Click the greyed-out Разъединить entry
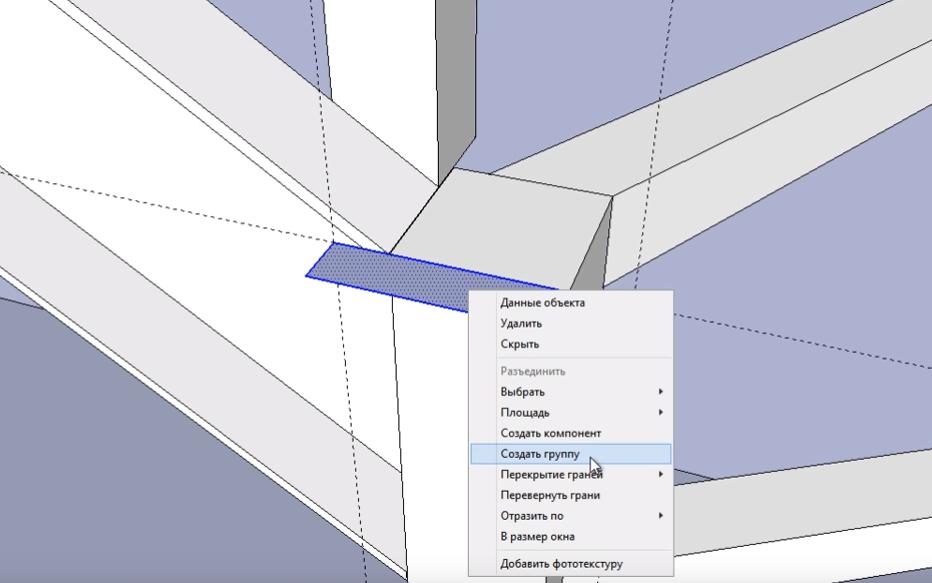Image resolution: width=932 pixels, height=583 pixels. pyautogui.click(x=532, y=371)
